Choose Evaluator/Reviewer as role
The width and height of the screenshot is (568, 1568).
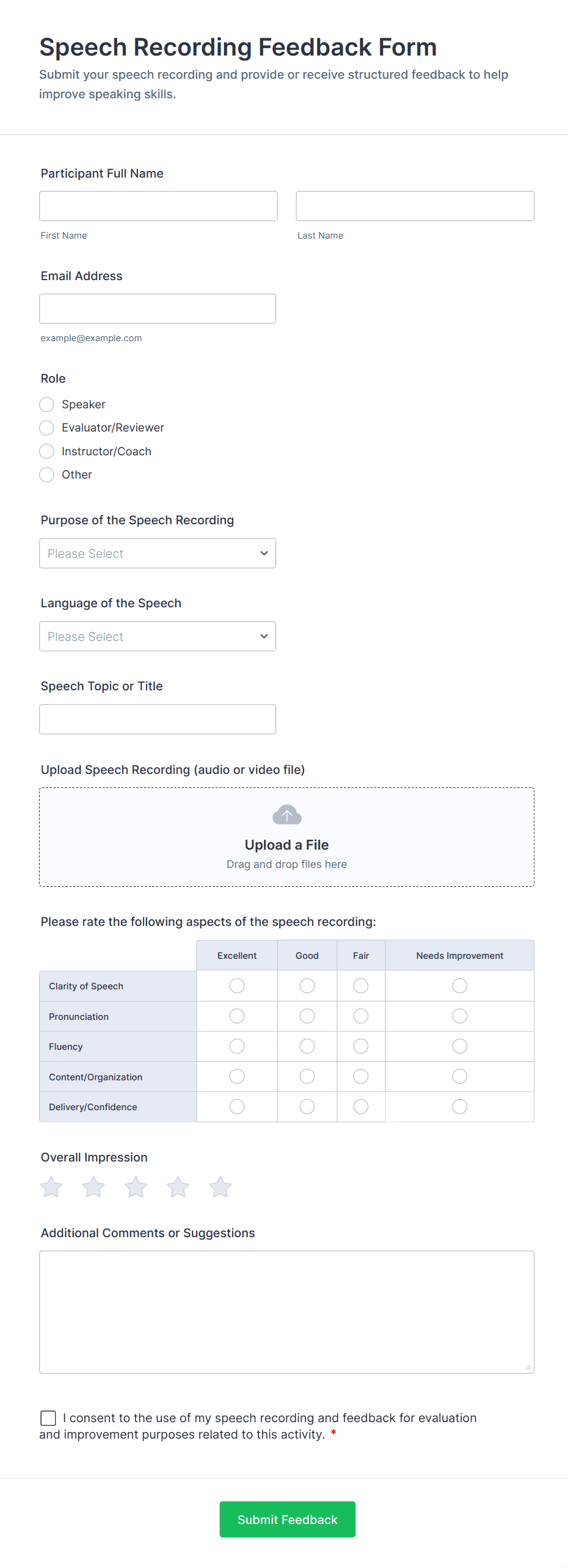(x=47, y=428)
